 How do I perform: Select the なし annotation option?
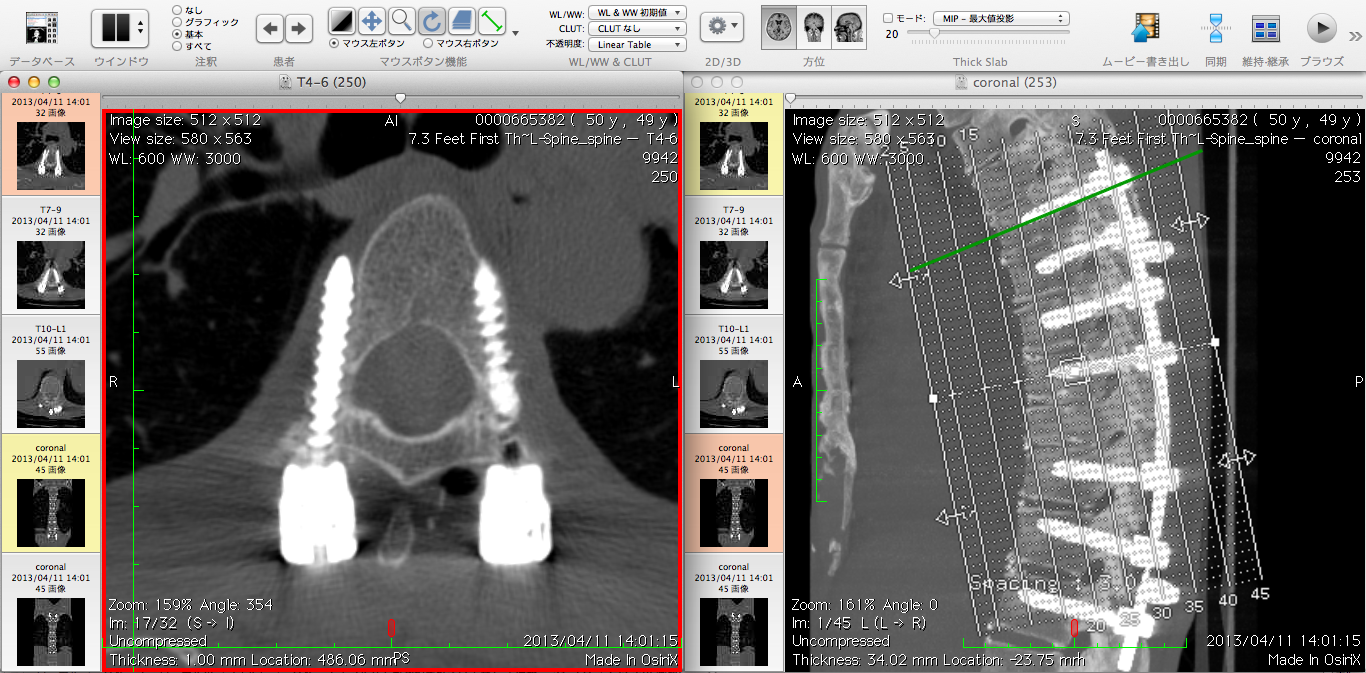coord(177,10)
